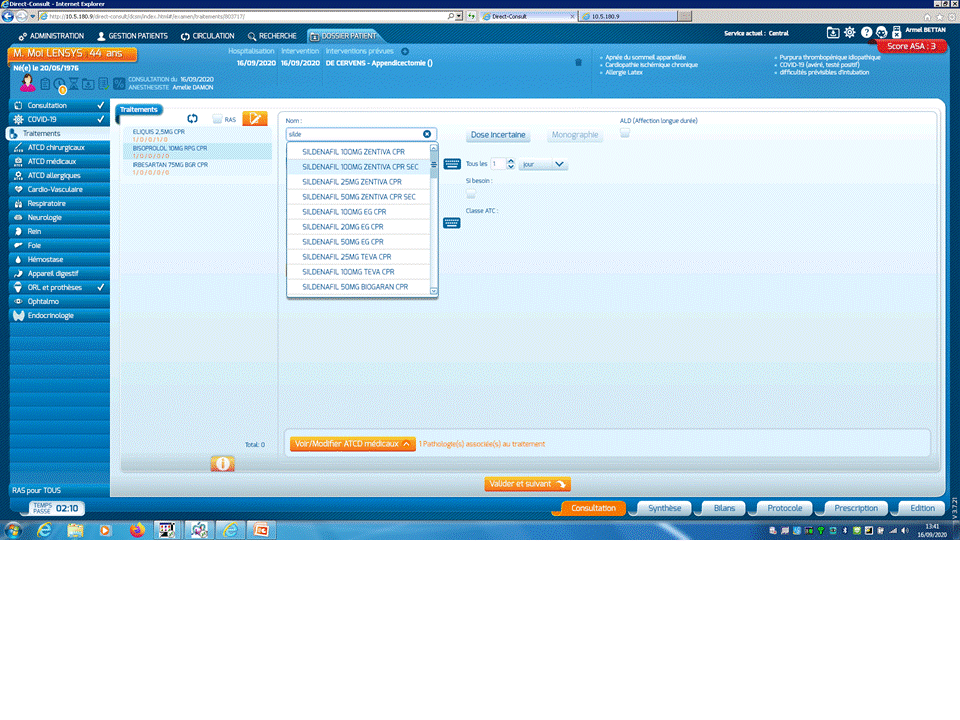Select SILDENAFIL 100MG ZENTIVA CPR SEC suggestion
This screenshot has width=960, height=720.
(x=360, y=167)
